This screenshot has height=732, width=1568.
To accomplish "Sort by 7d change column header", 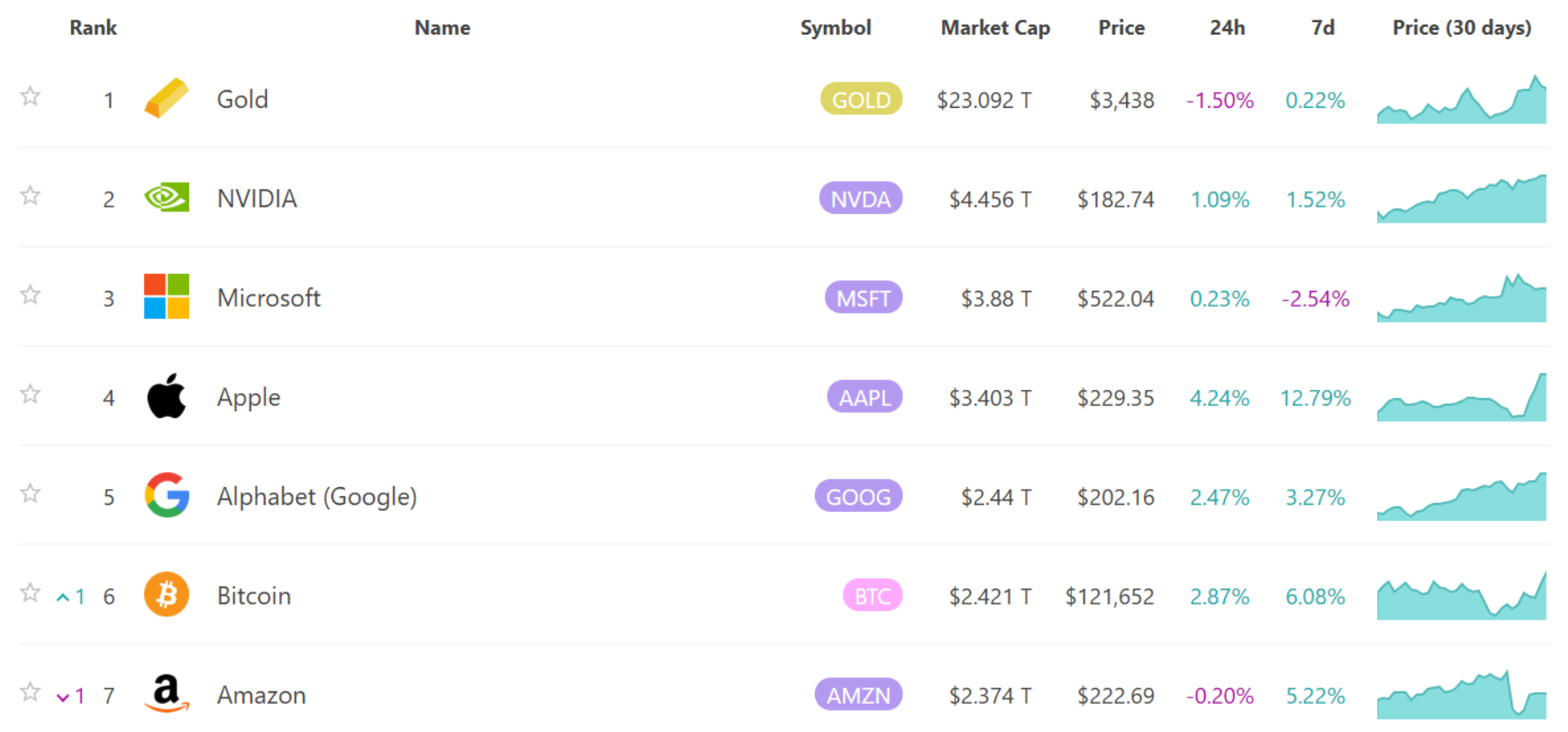I will point(1322,27).
